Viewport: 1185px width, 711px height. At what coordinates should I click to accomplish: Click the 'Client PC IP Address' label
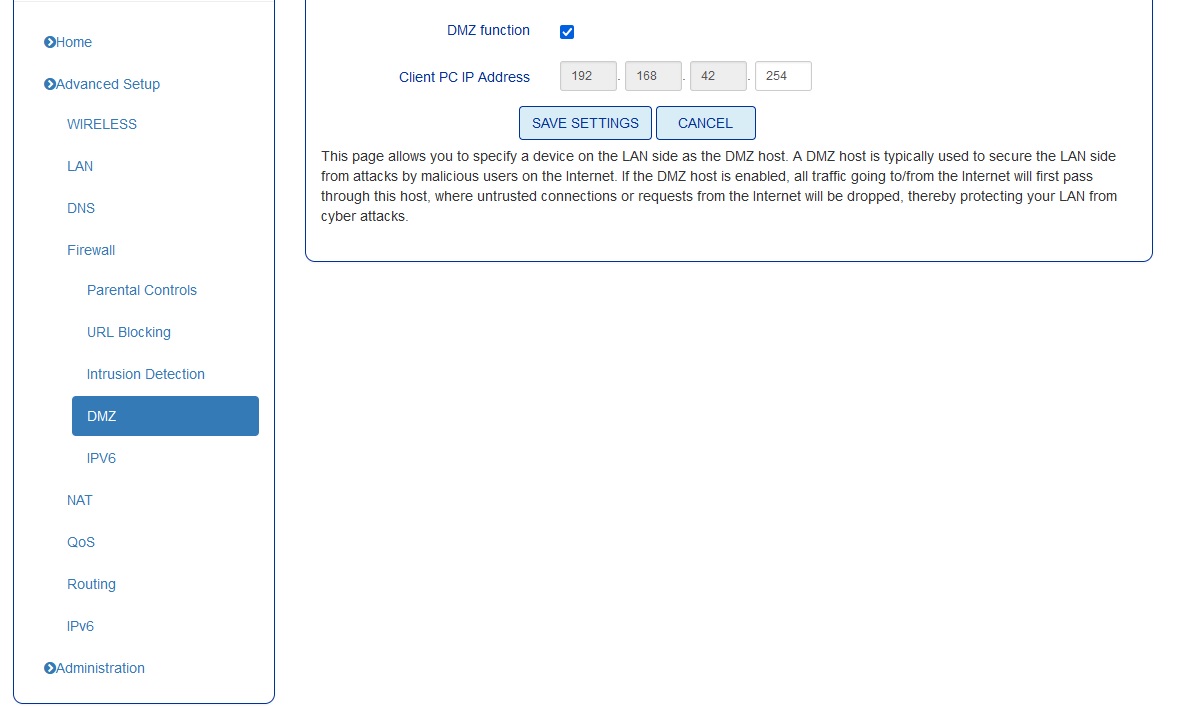point(464,77)
